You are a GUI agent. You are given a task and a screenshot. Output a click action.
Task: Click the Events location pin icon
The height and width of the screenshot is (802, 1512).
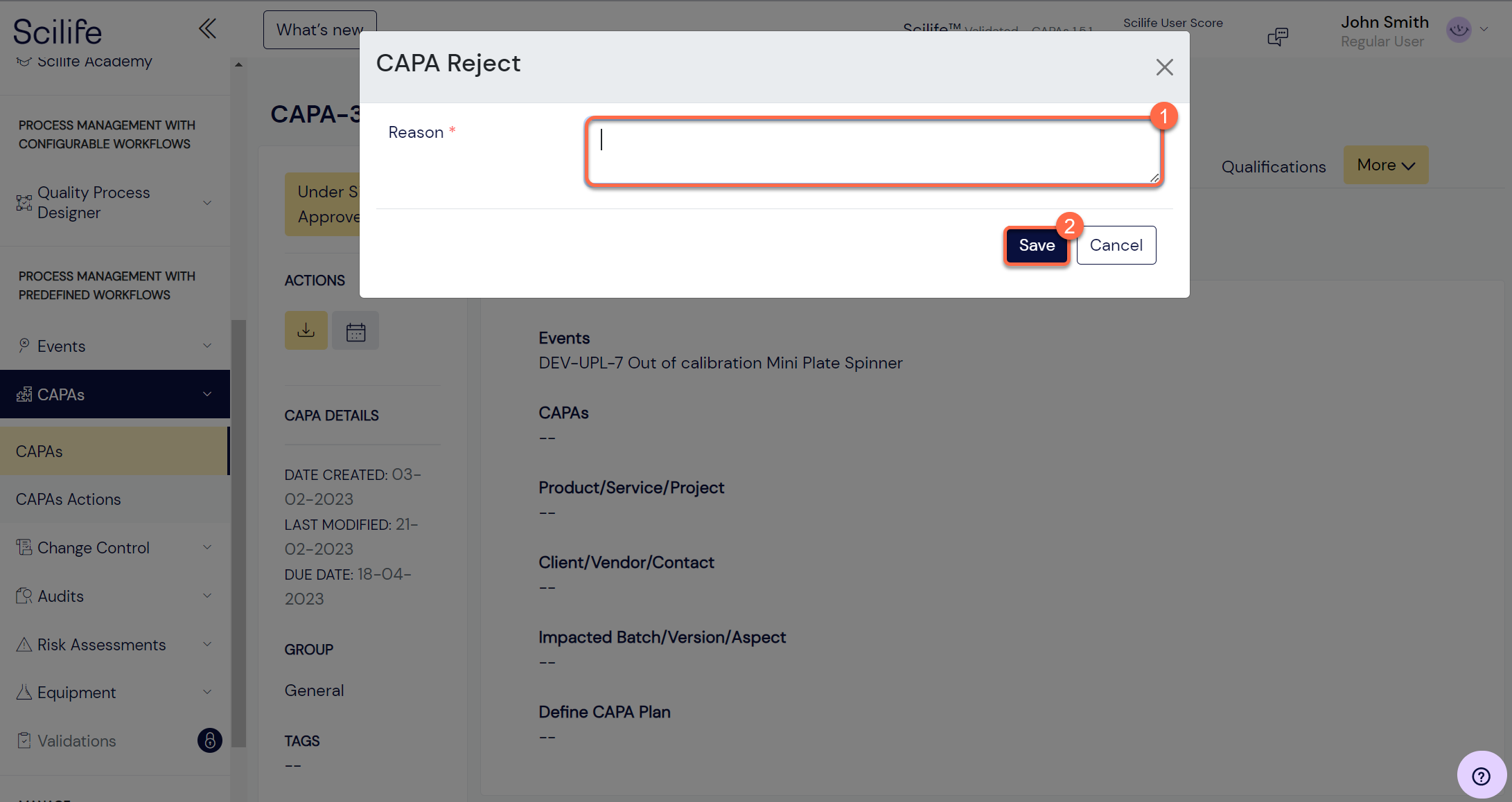click(24, 345)
